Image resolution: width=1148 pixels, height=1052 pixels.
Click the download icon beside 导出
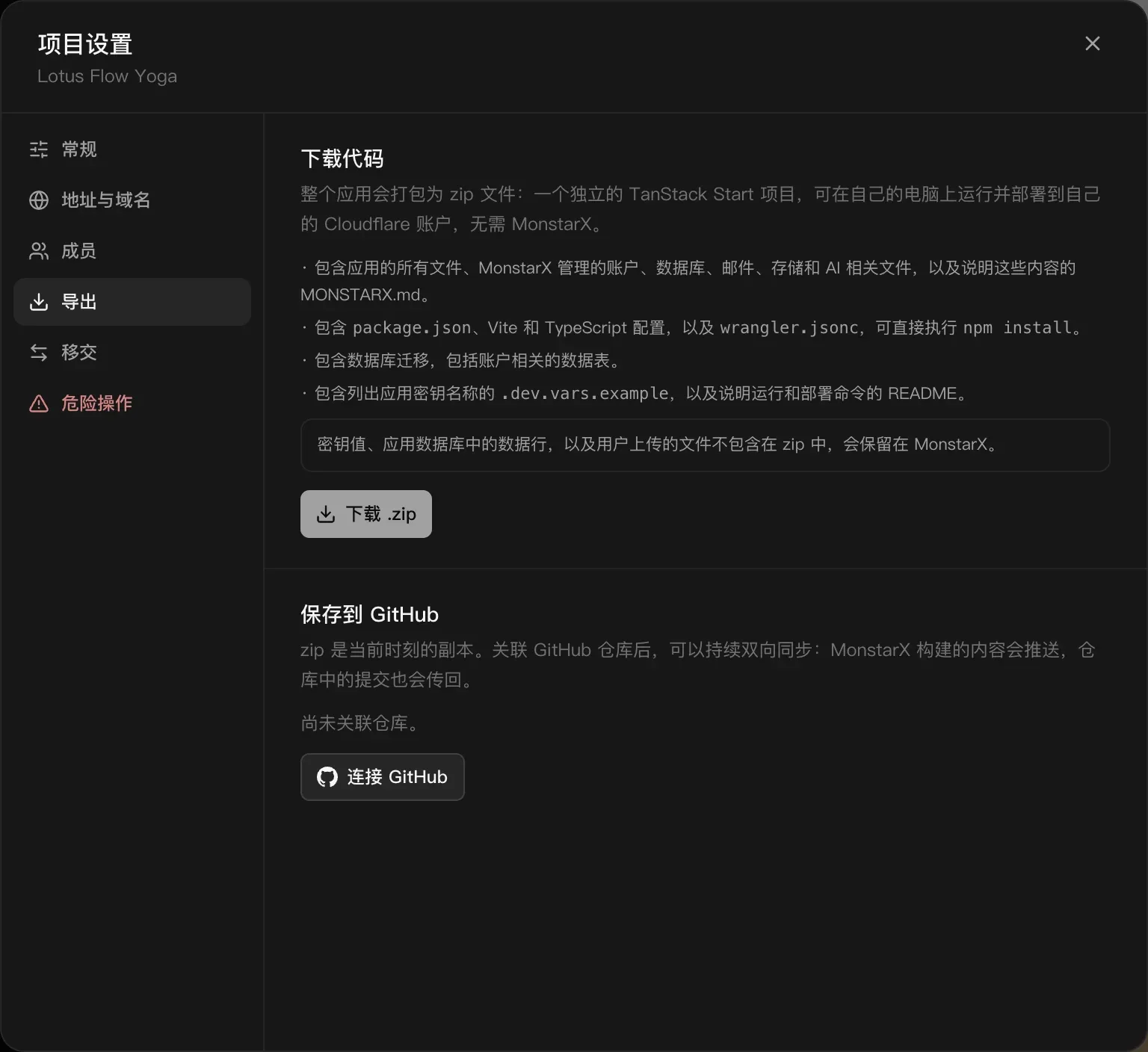(x=39, y=302)
